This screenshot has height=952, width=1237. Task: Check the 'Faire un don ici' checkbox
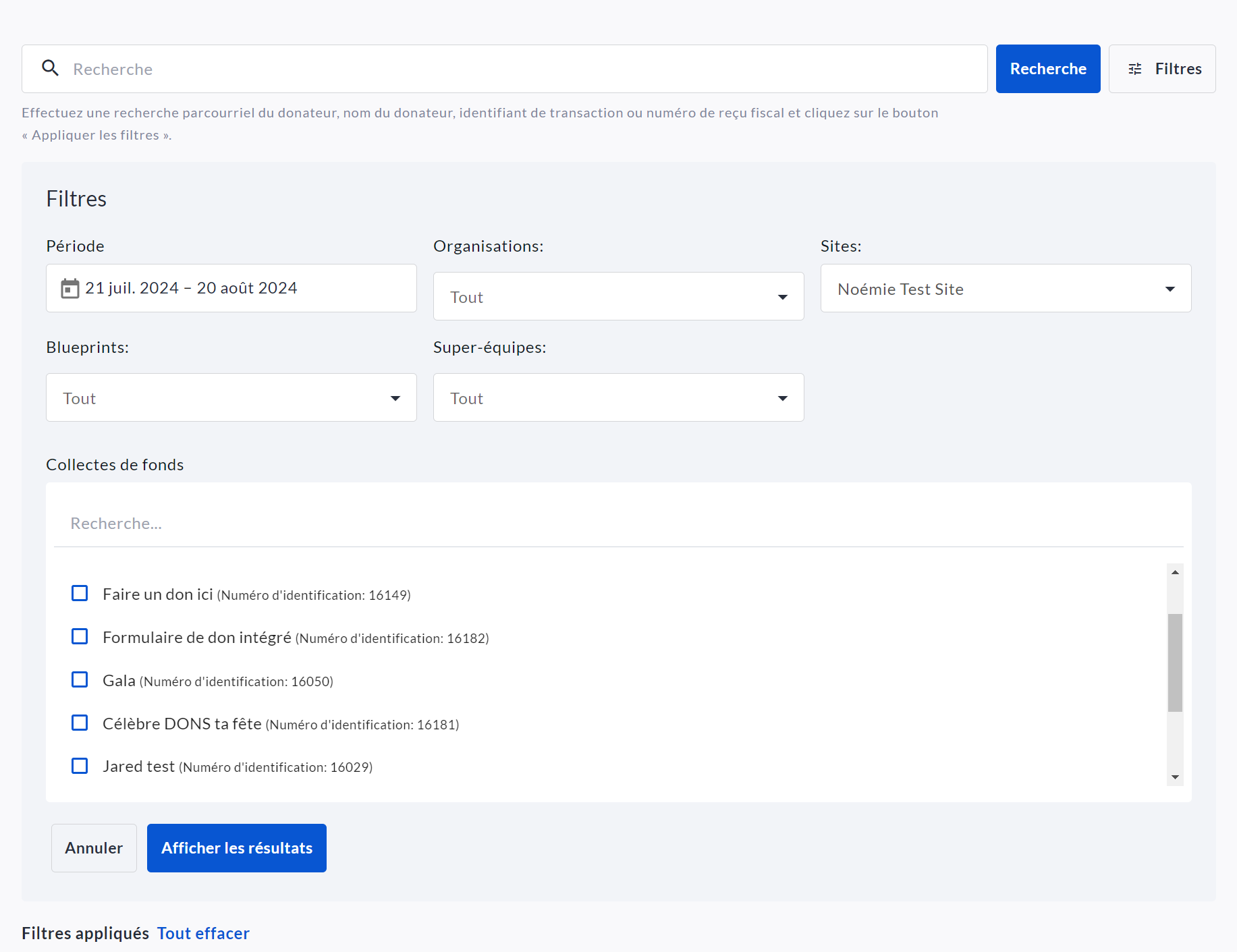pyautogui.click(x=80, y=594)
